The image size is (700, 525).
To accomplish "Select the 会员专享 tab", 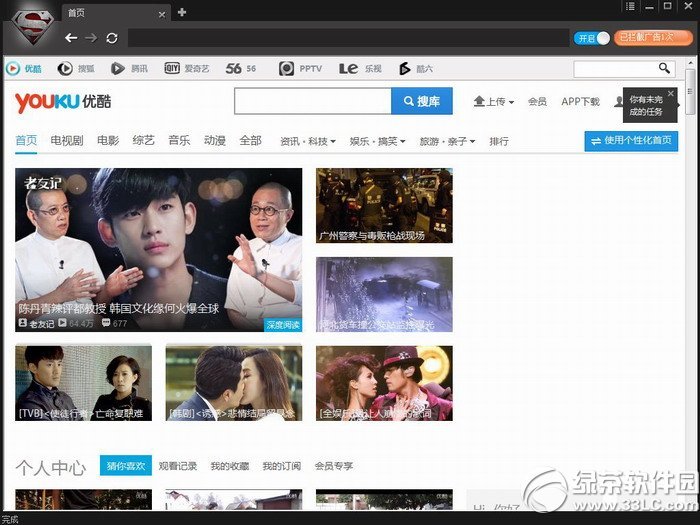I will coord(333,466).
